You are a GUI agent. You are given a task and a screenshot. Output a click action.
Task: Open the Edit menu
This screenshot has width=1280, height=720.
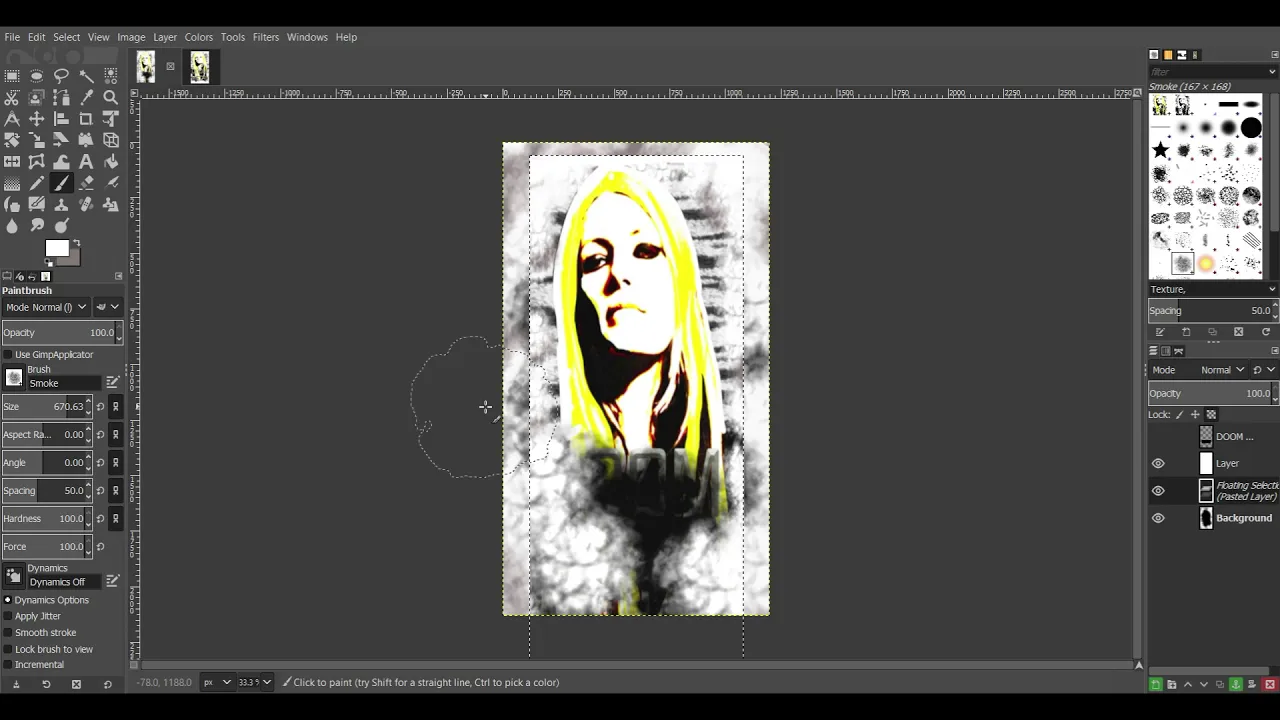[x=36, y=37]
